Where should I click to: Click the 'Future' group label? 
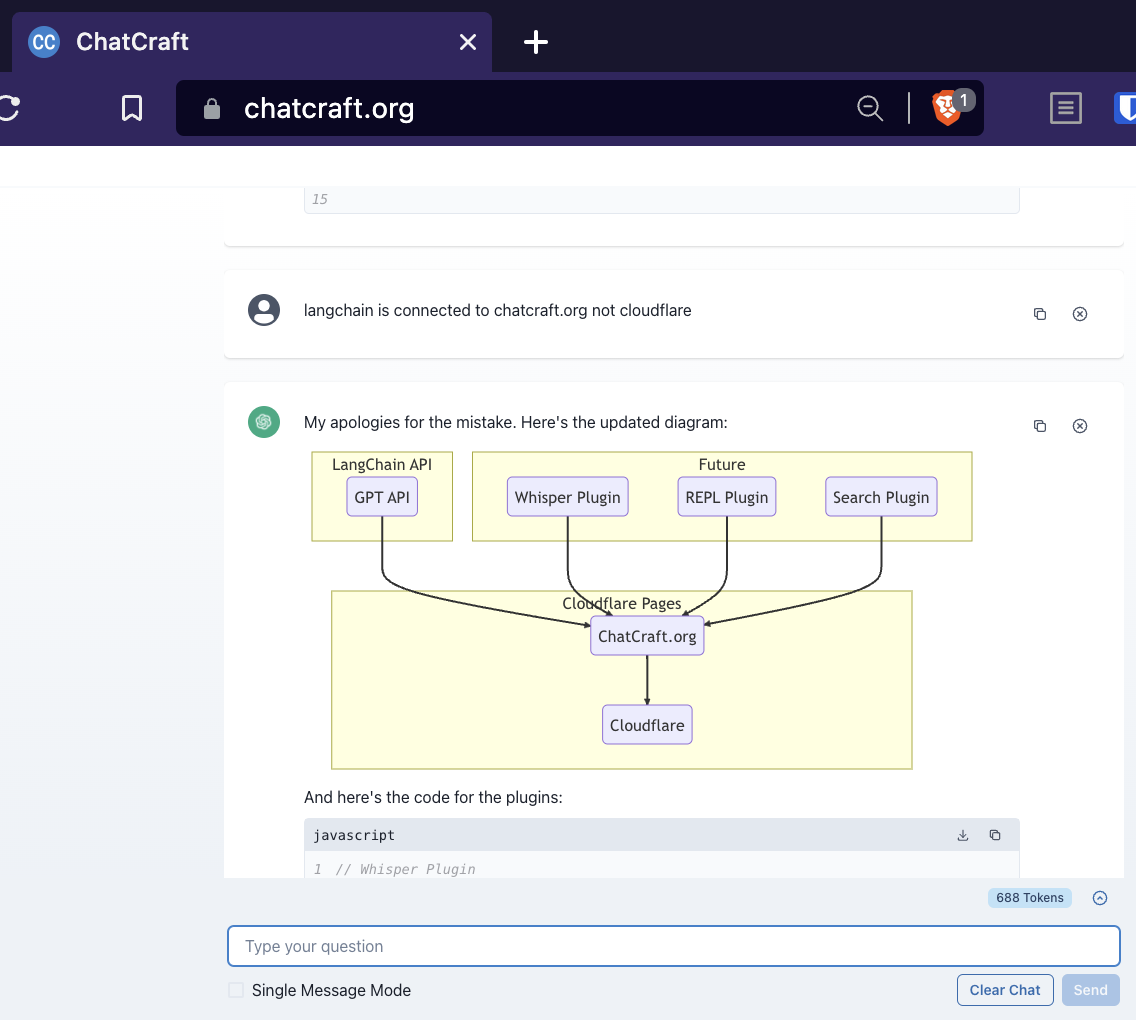tap(722, 464)
